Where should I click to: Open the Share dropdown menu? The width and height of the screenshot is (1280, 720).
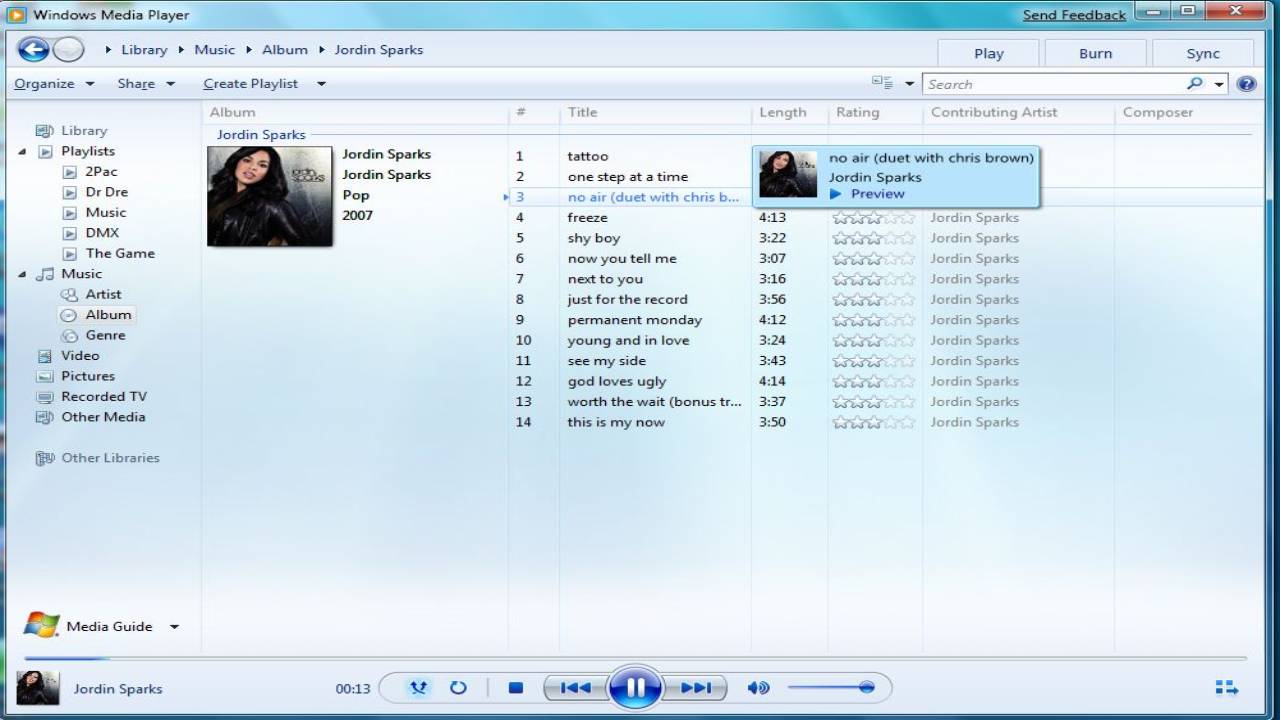[x=145, y=84]
